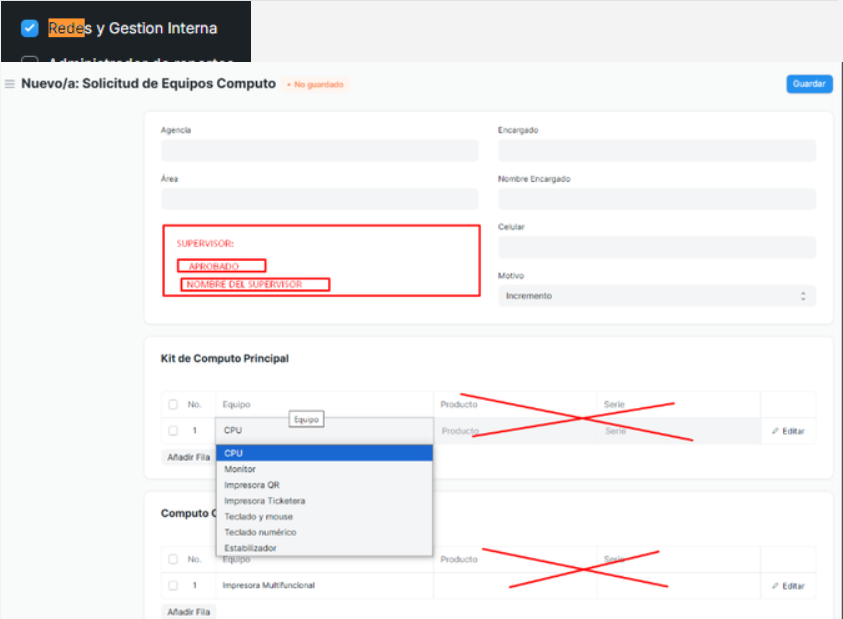Click the Encargado input field
The height and width of the screenshot is (619, 843).
(656, 151)
